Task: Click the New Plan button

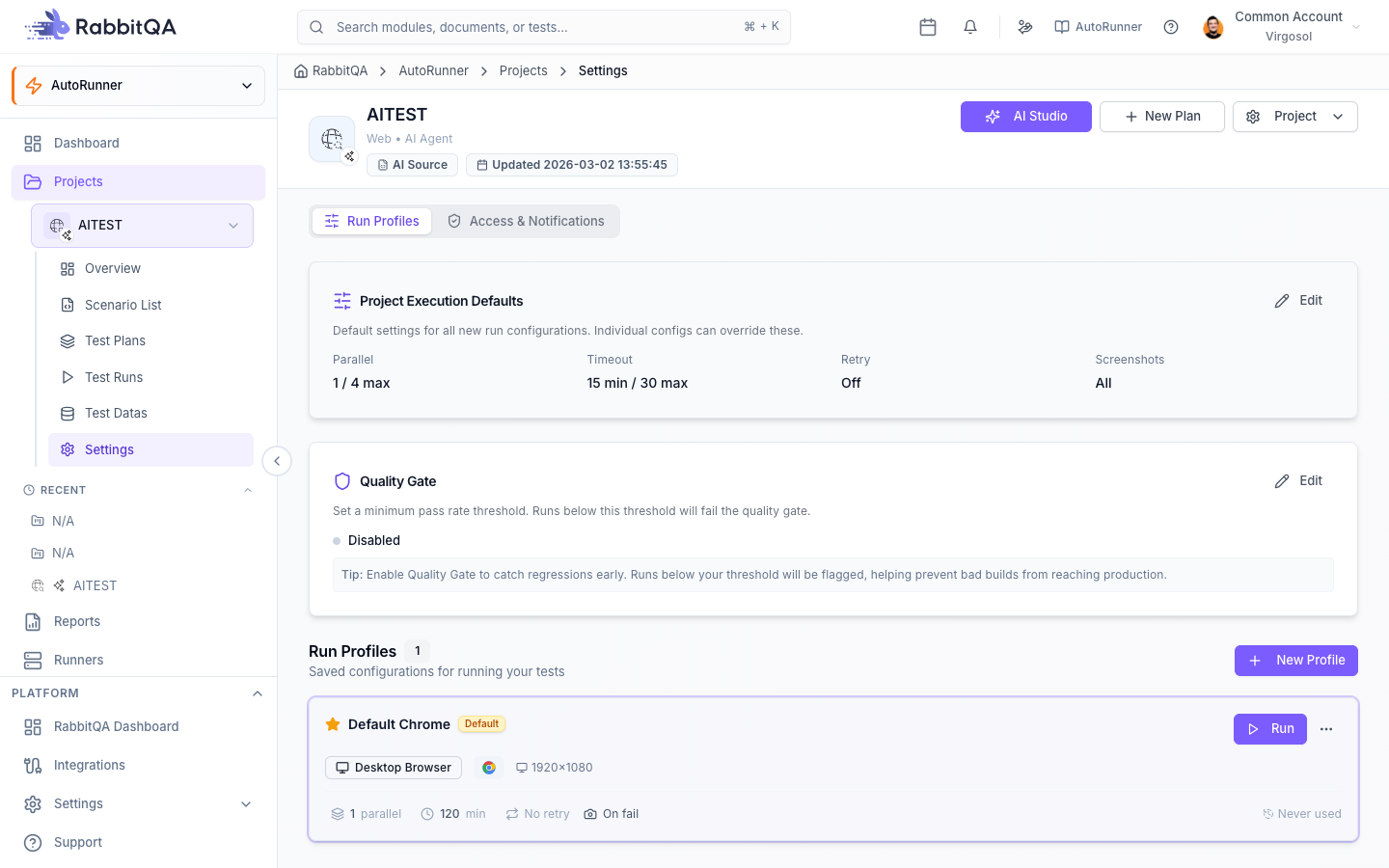Action: click(x=1162, y=117)
